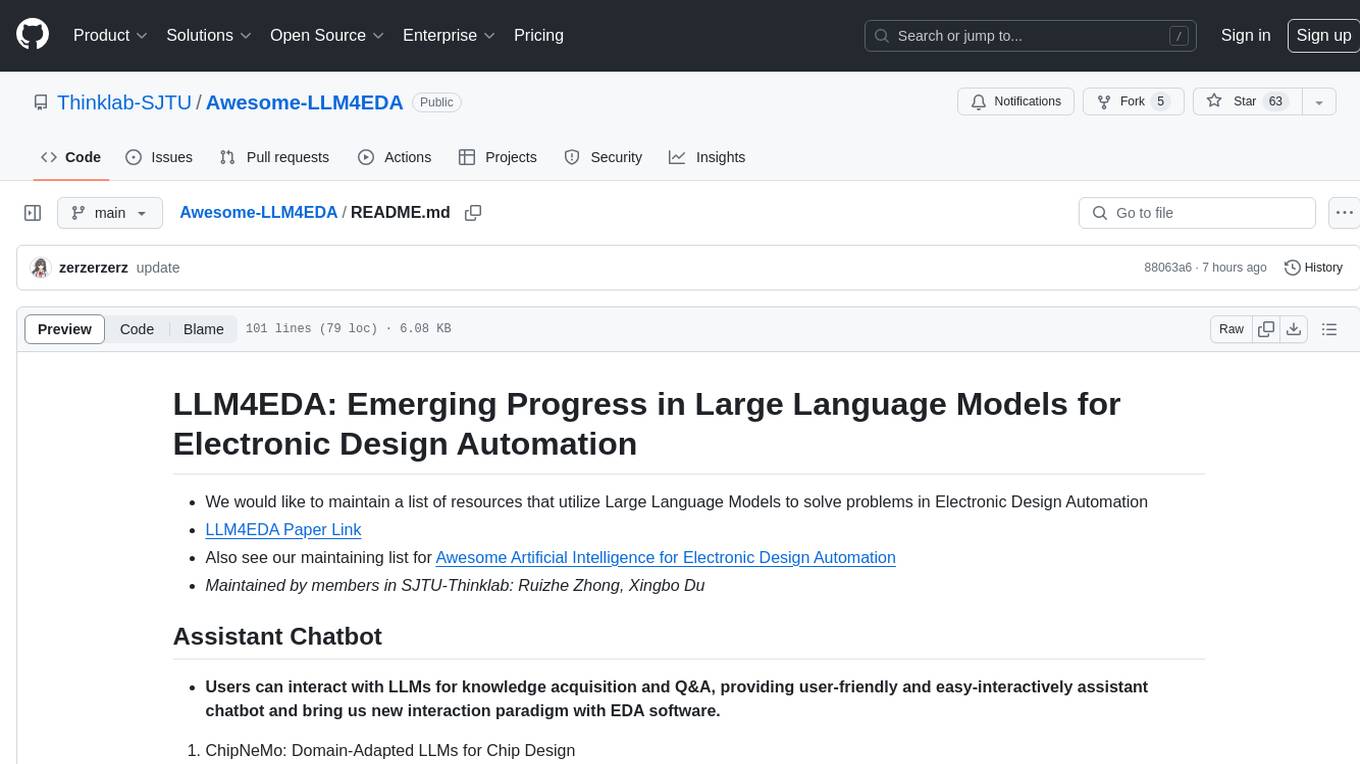Expand the Enterprise dropdown
This screenshot has width=1360, height=764.
(x=449, y=35)
